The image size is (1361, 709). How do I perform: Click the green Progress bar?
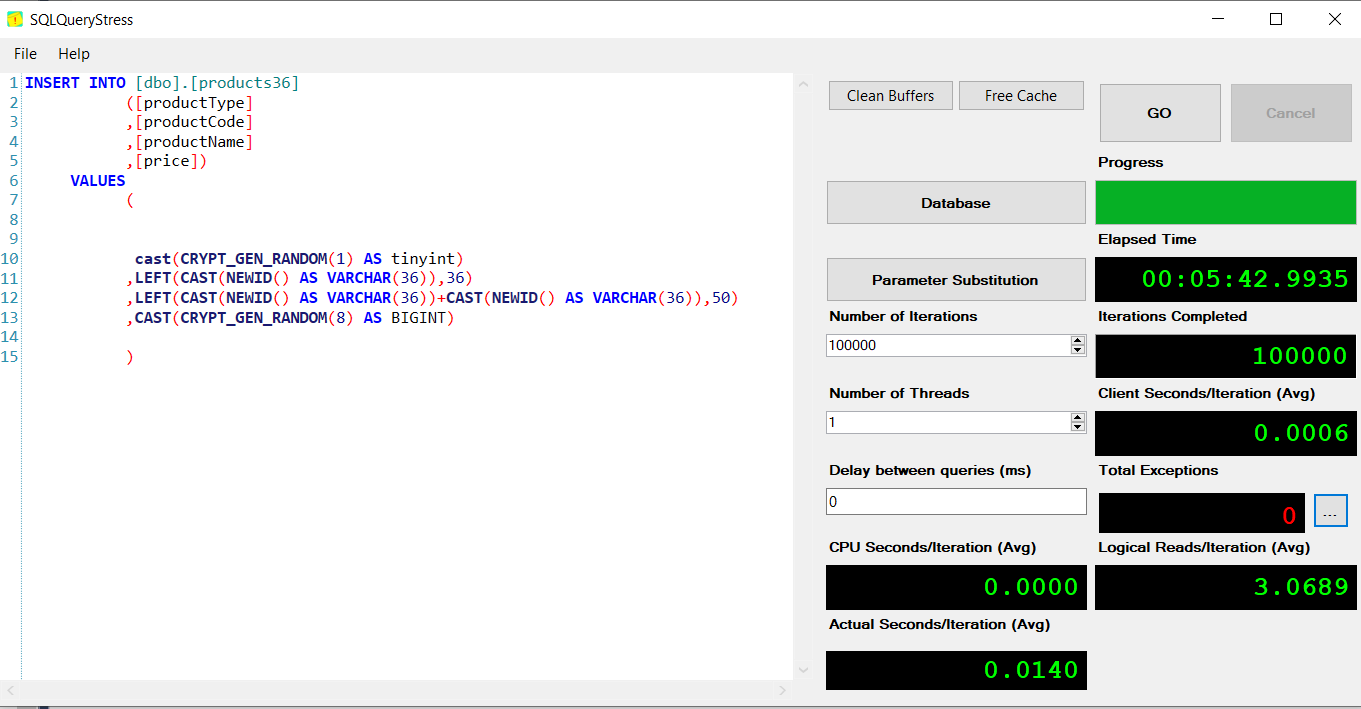tap(1226, 202)
